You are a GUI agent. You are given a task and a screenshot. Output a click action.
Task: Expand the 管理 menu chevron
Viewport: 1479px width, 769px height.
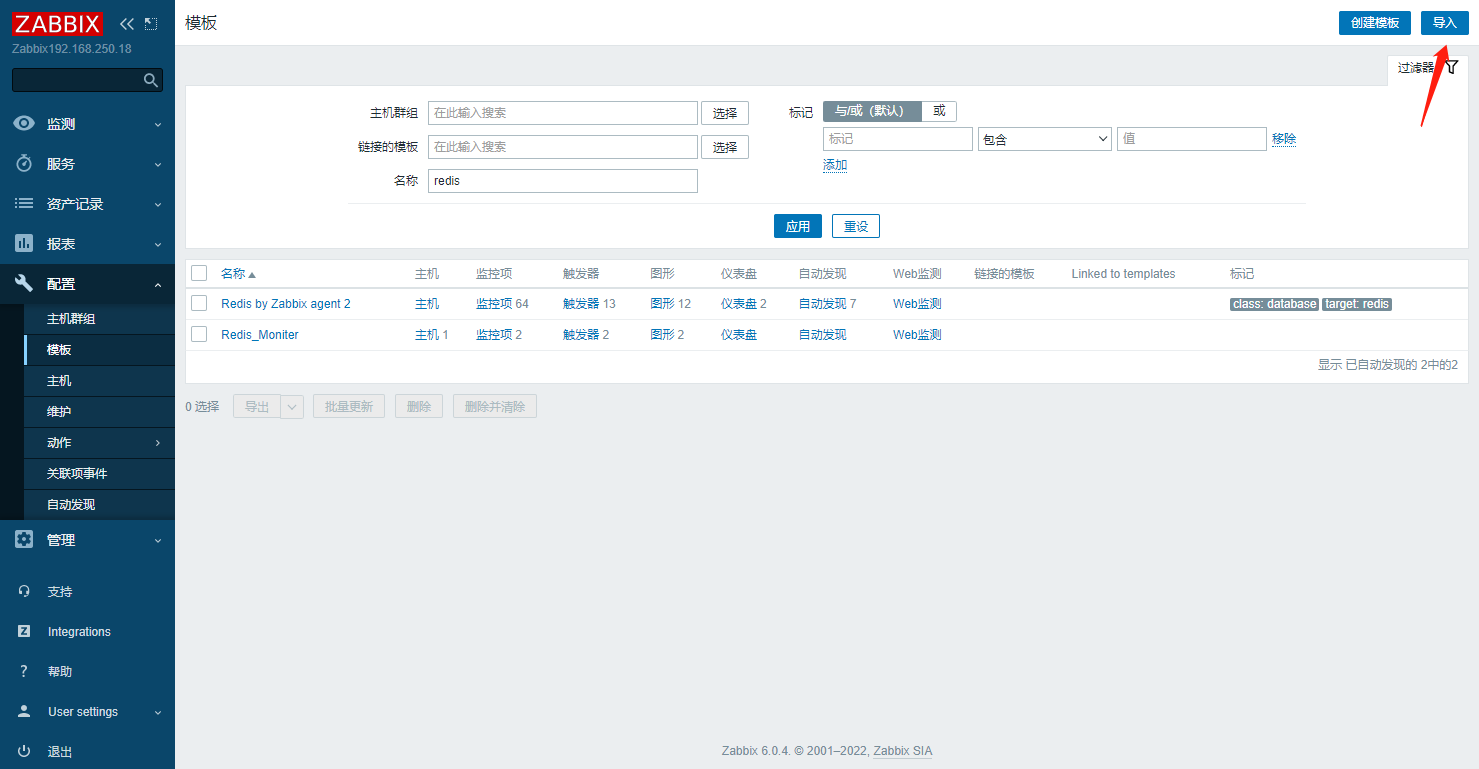click(x=158, y=540)
